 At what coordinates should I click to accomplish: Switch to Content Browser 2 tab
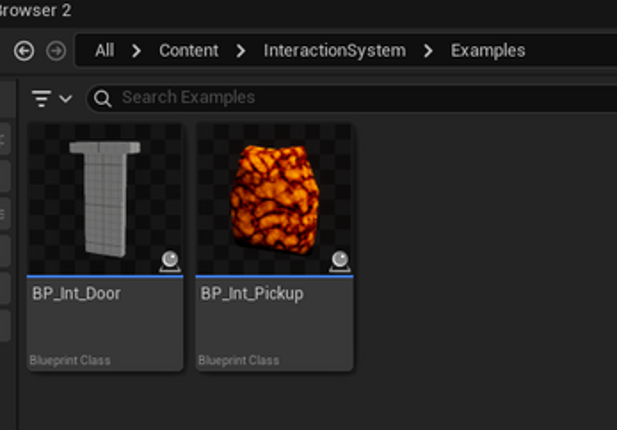(35, 10)
